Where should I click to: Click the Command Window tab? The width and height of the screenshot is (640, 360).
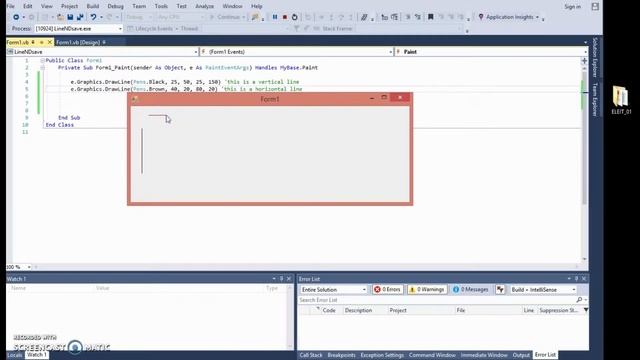click(x=432, y=355)
